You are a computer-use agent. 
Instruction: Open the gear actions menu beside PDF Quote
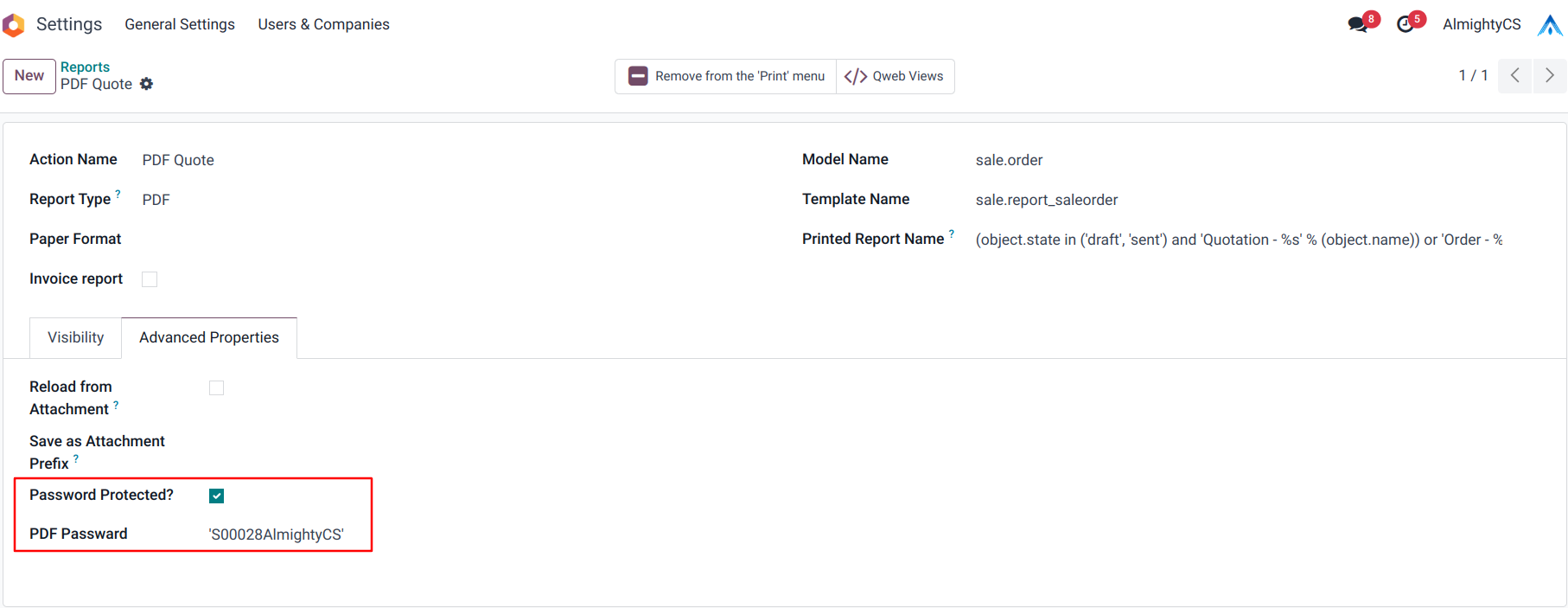[x=147, y=84]
